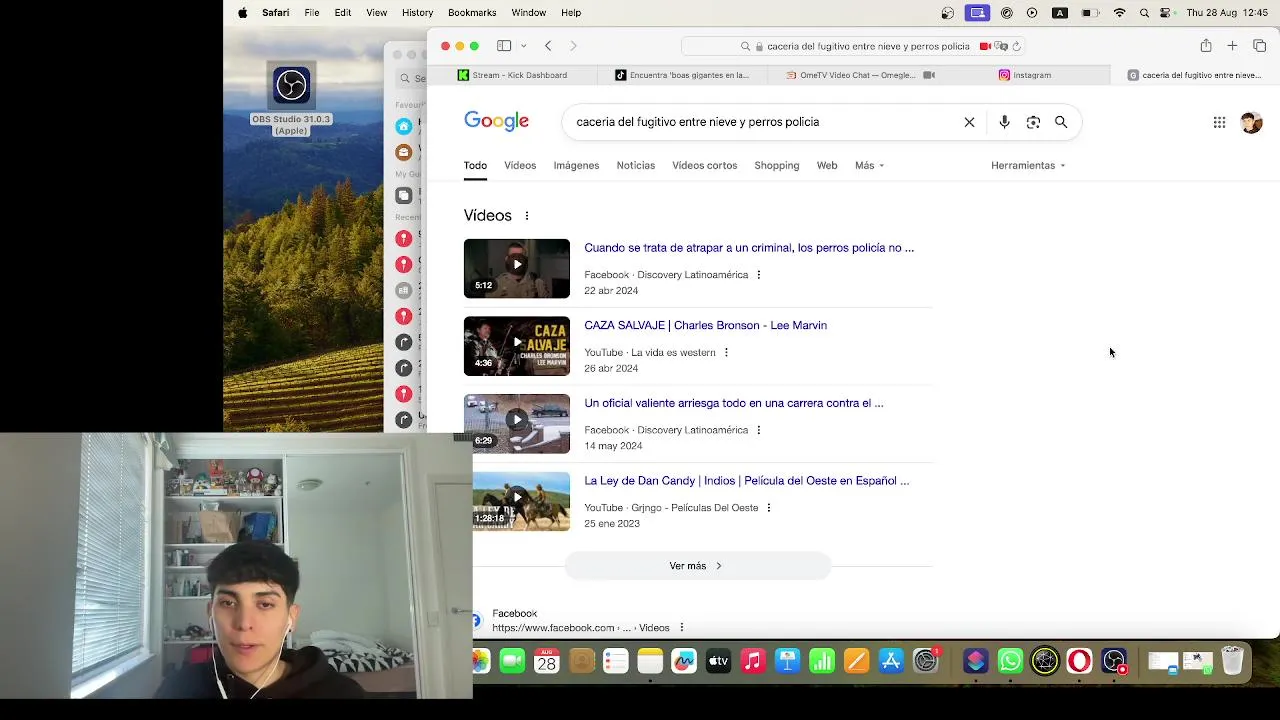The width and height of the screenshot is (1280, 720).
Task: Switch to the TikTok boas gigantes tab
Action: (683, 75)
